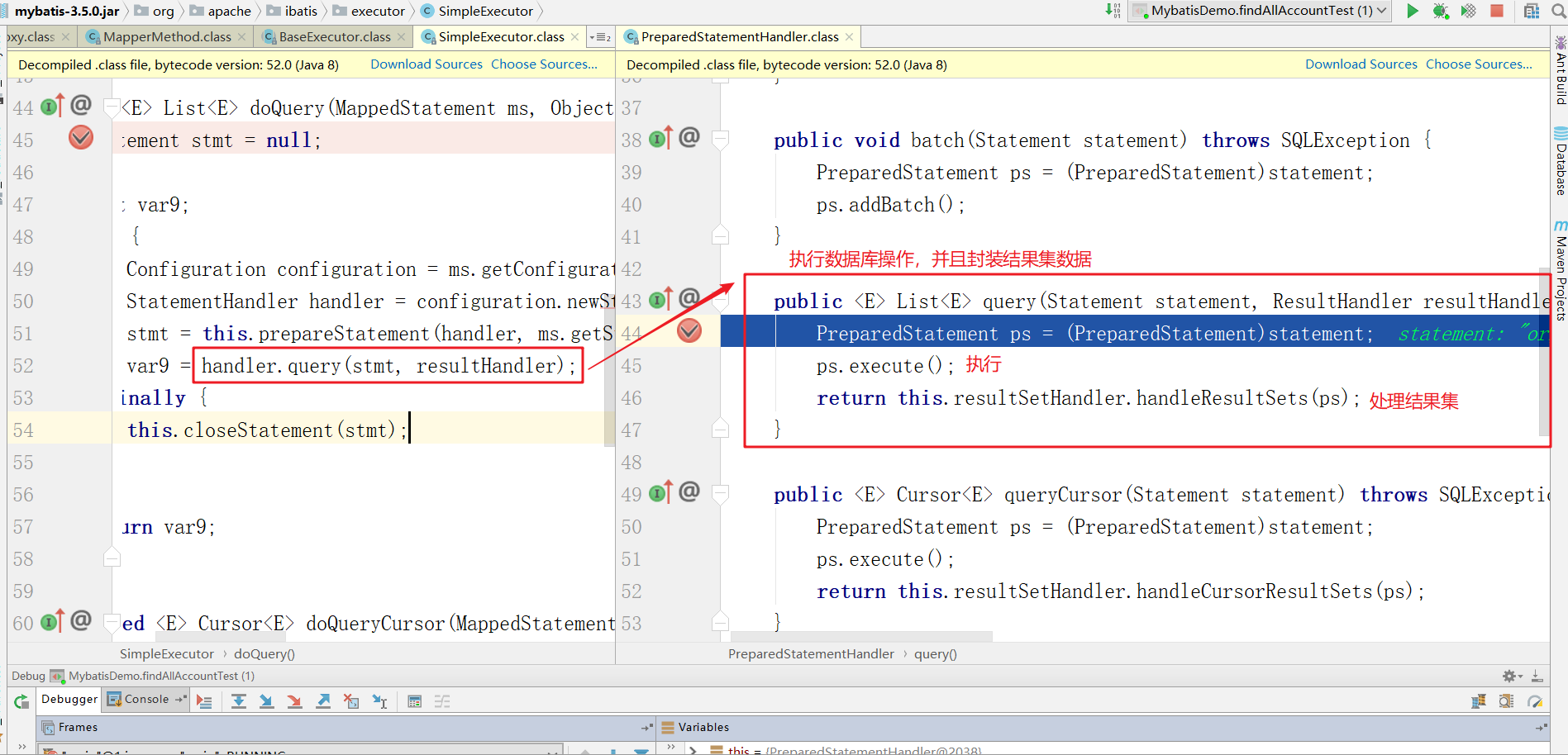Click the query() breadcrumb below right editor
This screenshot has width=1568, height=755.
pos(936,654)
